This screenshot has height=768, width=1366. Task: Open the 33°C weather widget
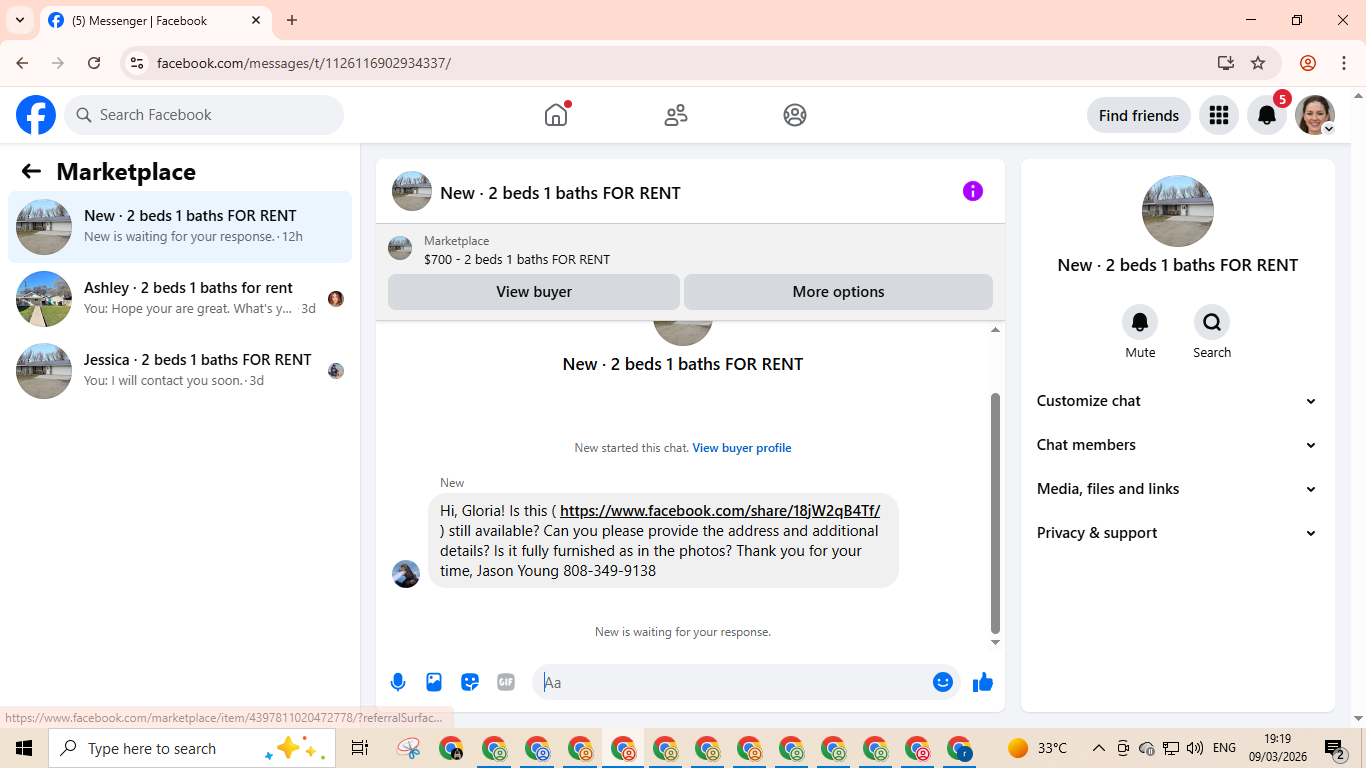tap(1037, 748)
